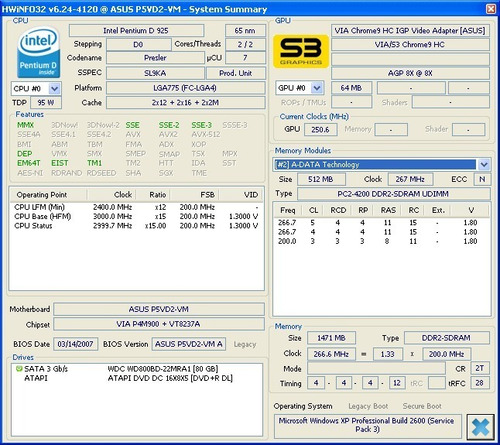This screenshot has height=445, width=500.
Task: Click the CR 2T field
Action: (480, 368)
